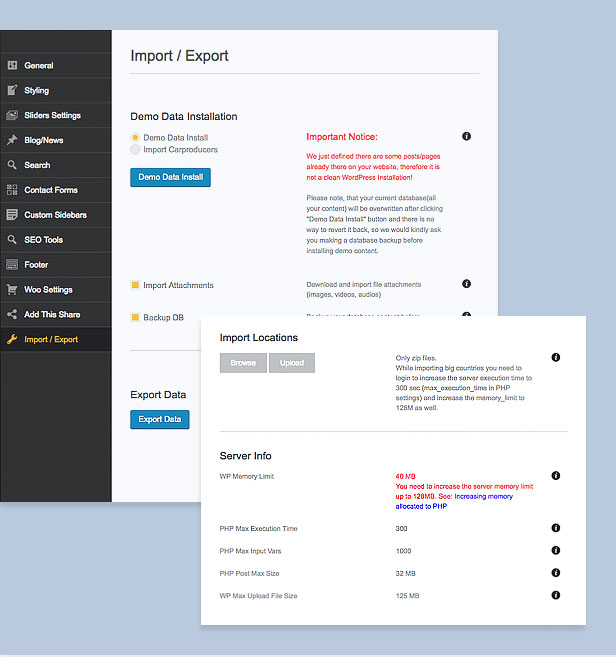
Task: Click the Add This Share icon
Action: [12, 315]
